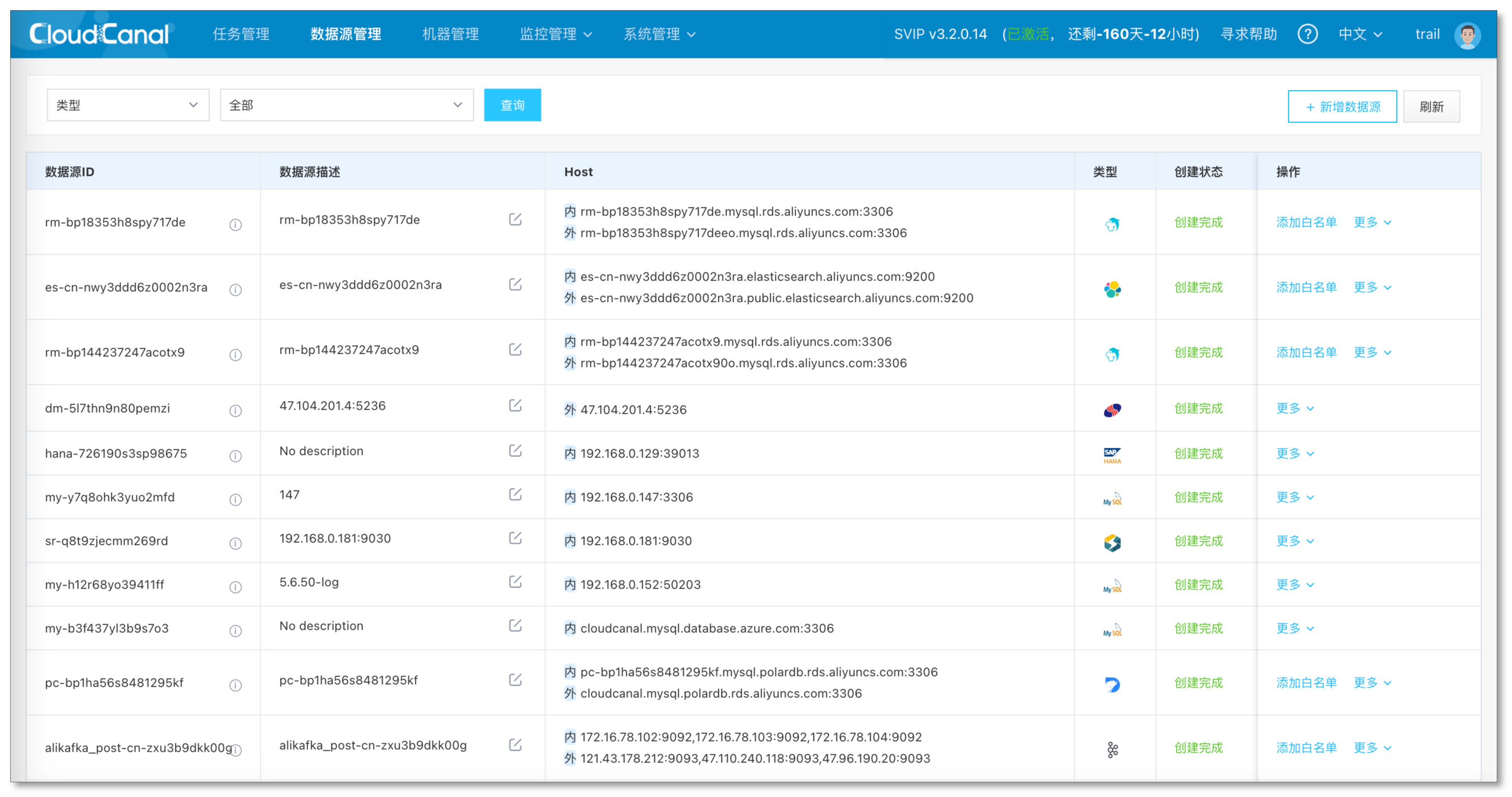Click the 刷新 button
The height and width of the screenshot is (797, 1512).
(x=1431, y=106)
